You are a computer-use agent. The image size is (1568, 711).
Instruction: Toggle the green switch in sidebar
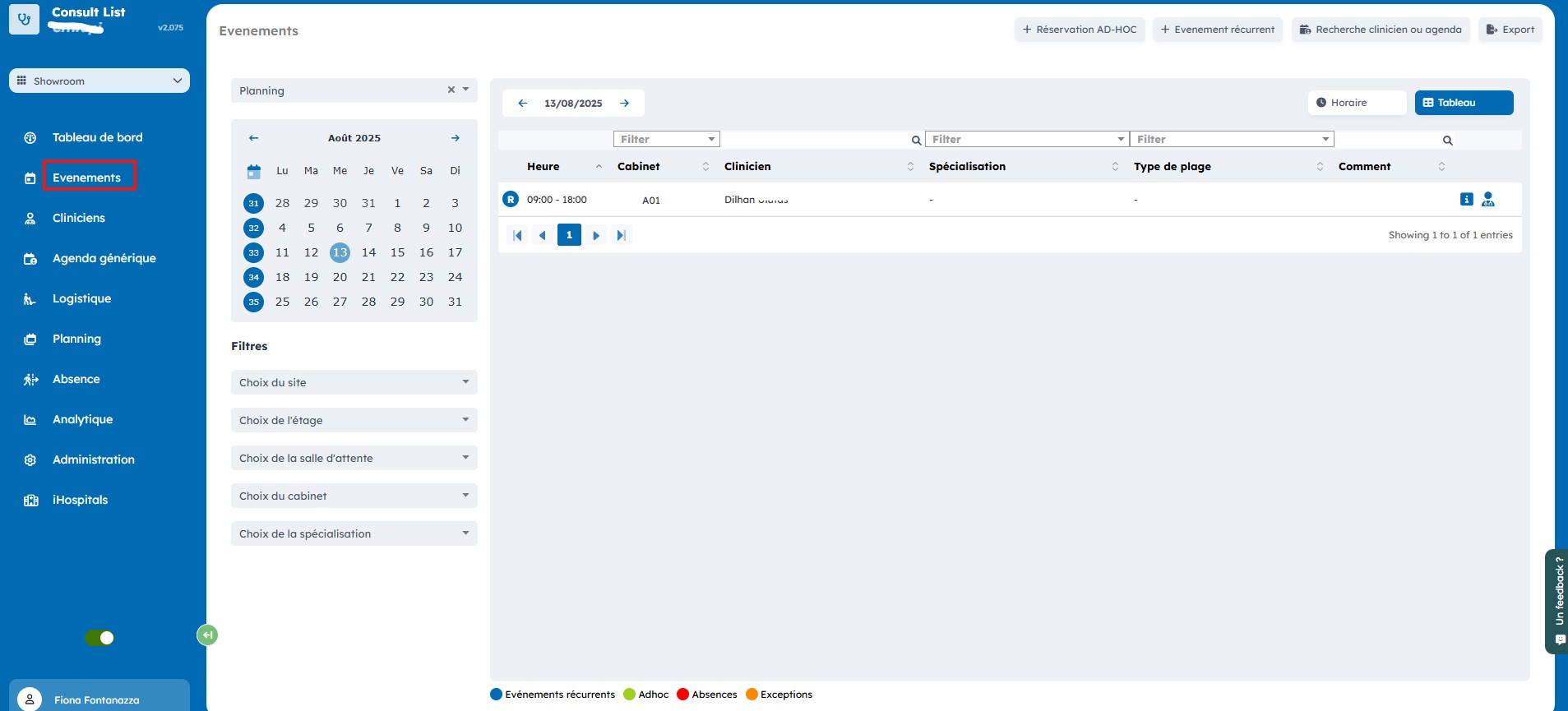[x=99, y=638]
